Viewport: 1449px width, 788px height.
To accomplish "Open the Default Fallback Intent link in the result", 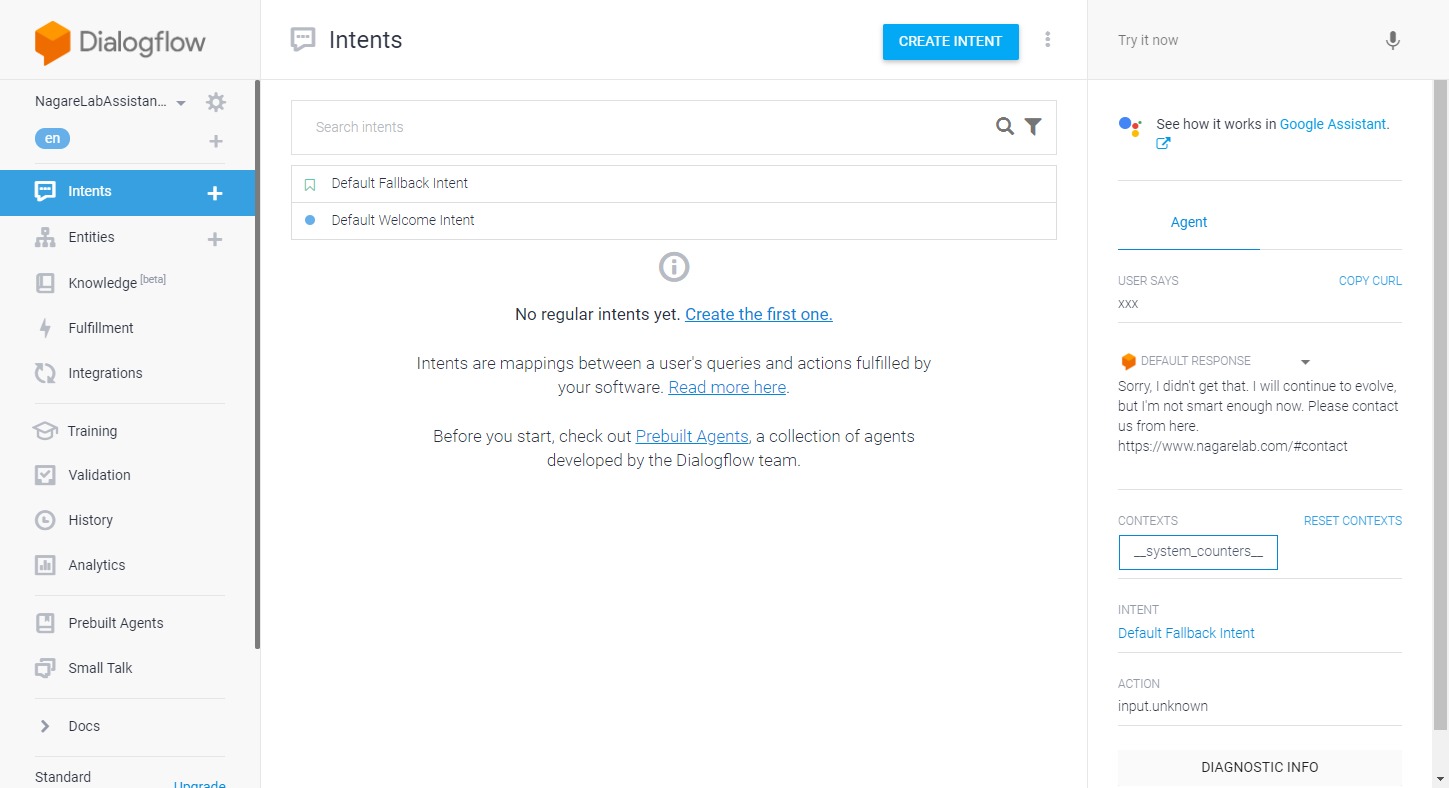I will tap(1186, 633).
